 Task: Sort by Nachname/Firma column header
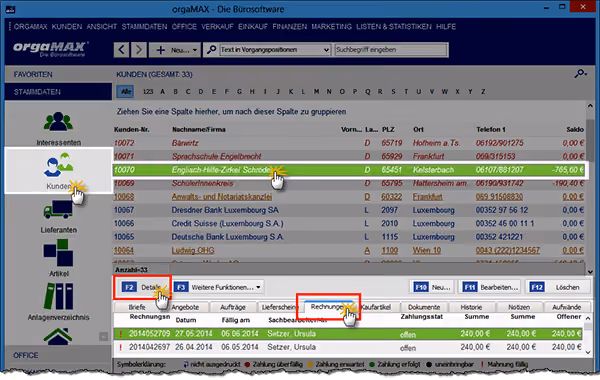click(199, 129)
